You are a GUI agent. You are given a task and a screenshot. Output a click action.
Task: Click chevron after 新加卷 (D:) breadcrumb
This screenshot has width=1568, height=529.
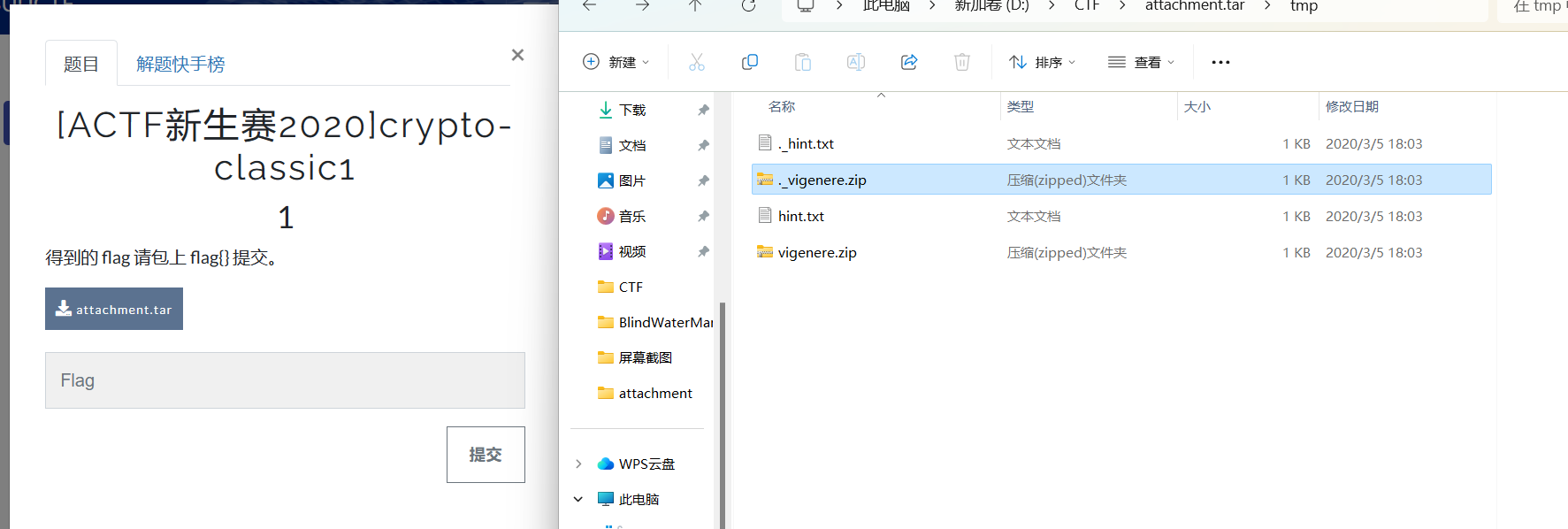tap(1052, 5)
